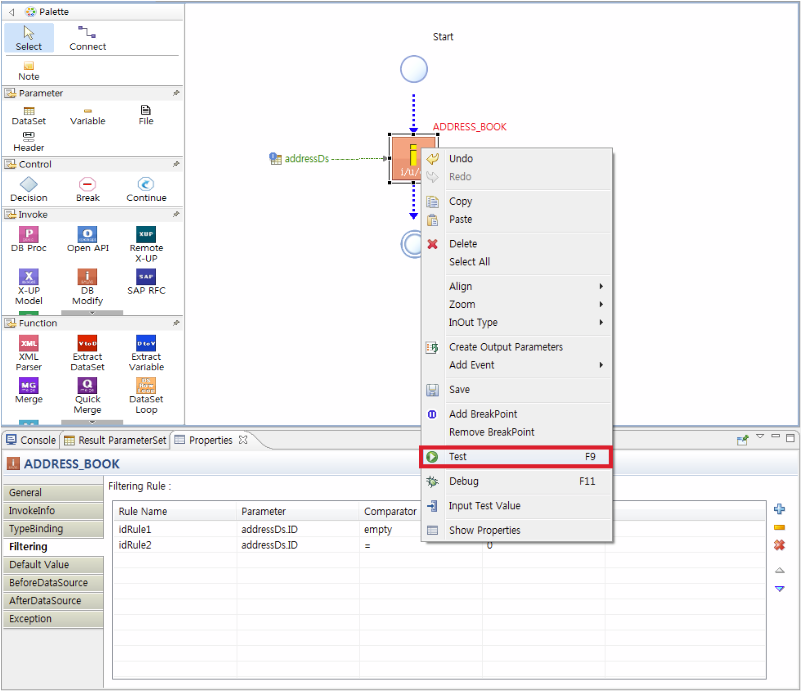Select the Open API invoke icon

click(87, 239)
